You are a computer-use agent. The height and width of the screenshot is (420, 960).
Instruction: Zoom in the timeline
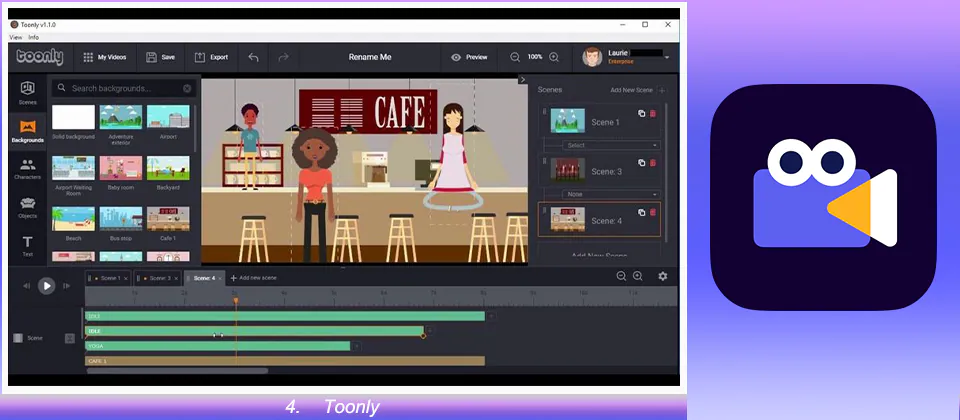point(637,276)
